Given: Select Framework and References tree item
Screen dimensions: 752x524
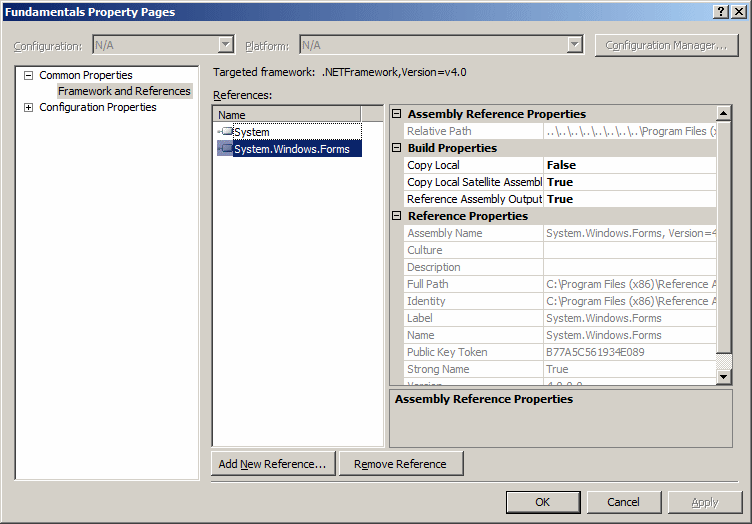Looking at the screenshot, I should tap(124, 91).
